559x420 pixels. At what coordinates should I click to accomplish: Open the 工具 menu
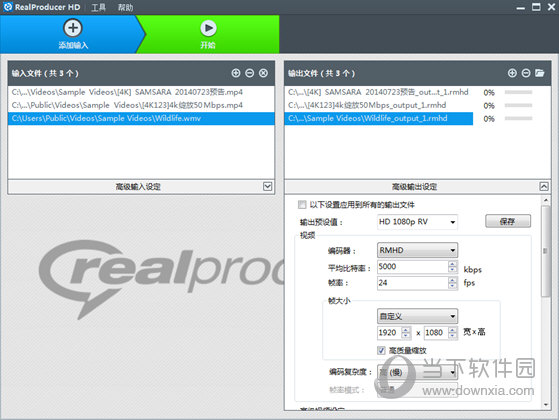[x=98, y=7]
